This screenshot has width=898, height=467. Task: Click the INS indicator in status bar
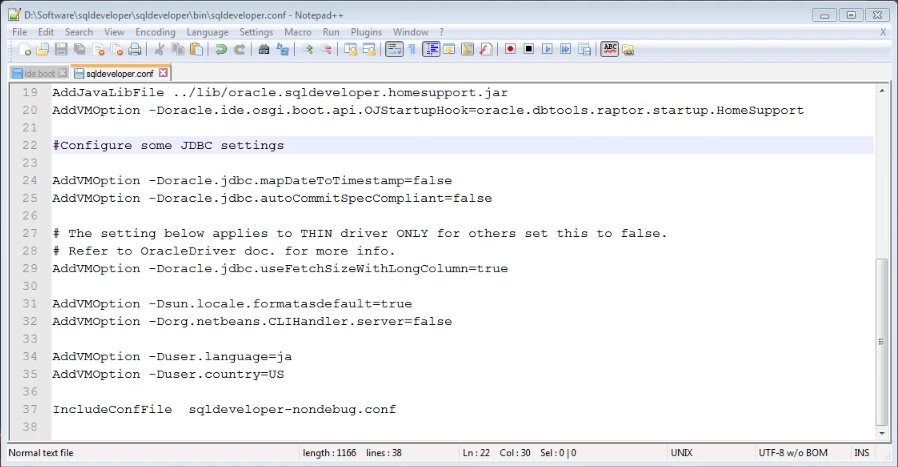[862, 453]
